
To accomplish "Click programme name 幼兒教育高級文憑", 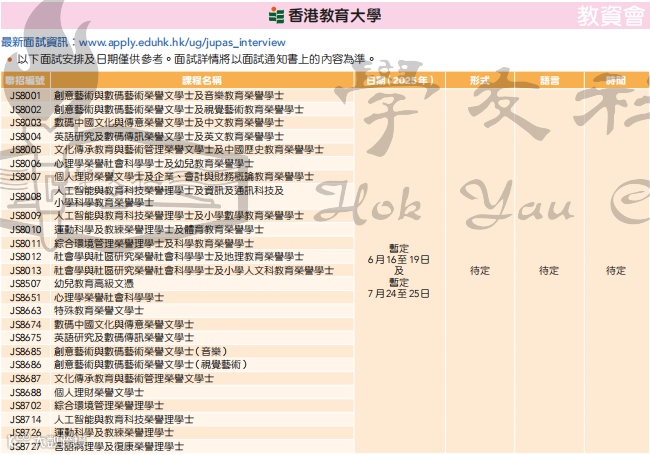I will pyautogui.click(x=94, y=283).
